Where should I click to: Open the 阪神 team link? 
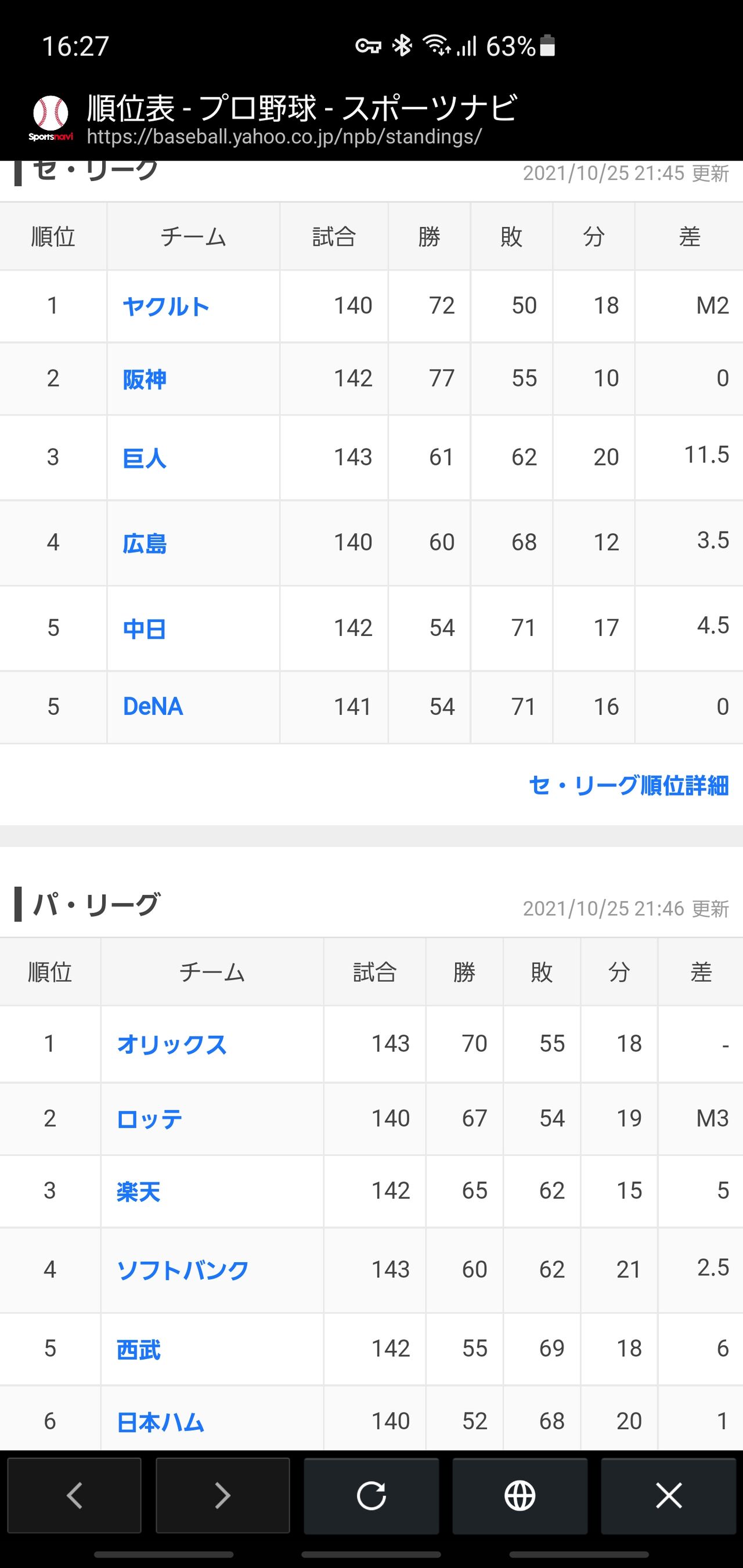pyautogui.click(x=145, y=379)
